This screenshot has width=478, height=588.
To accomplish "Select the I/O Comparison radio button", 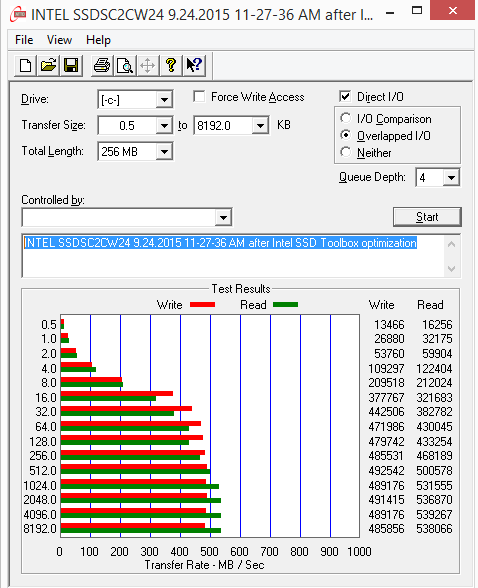I will [x=345, y=118].
